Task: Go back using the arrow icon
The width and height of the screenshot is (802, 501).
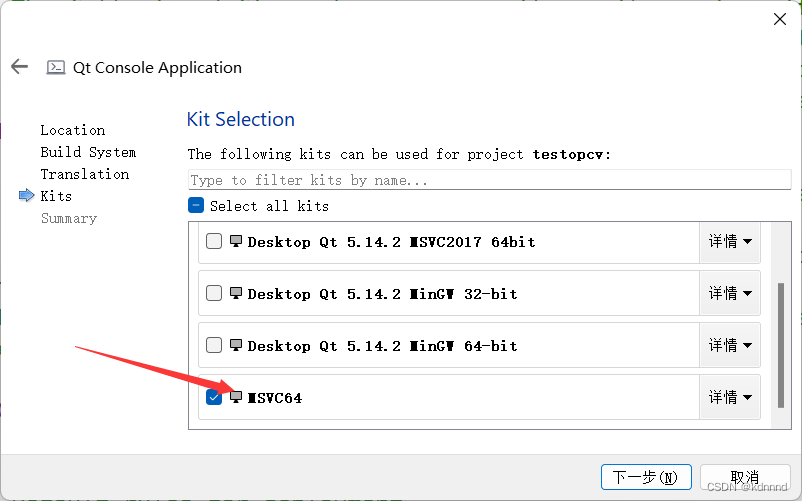Action: coord(19,66)
